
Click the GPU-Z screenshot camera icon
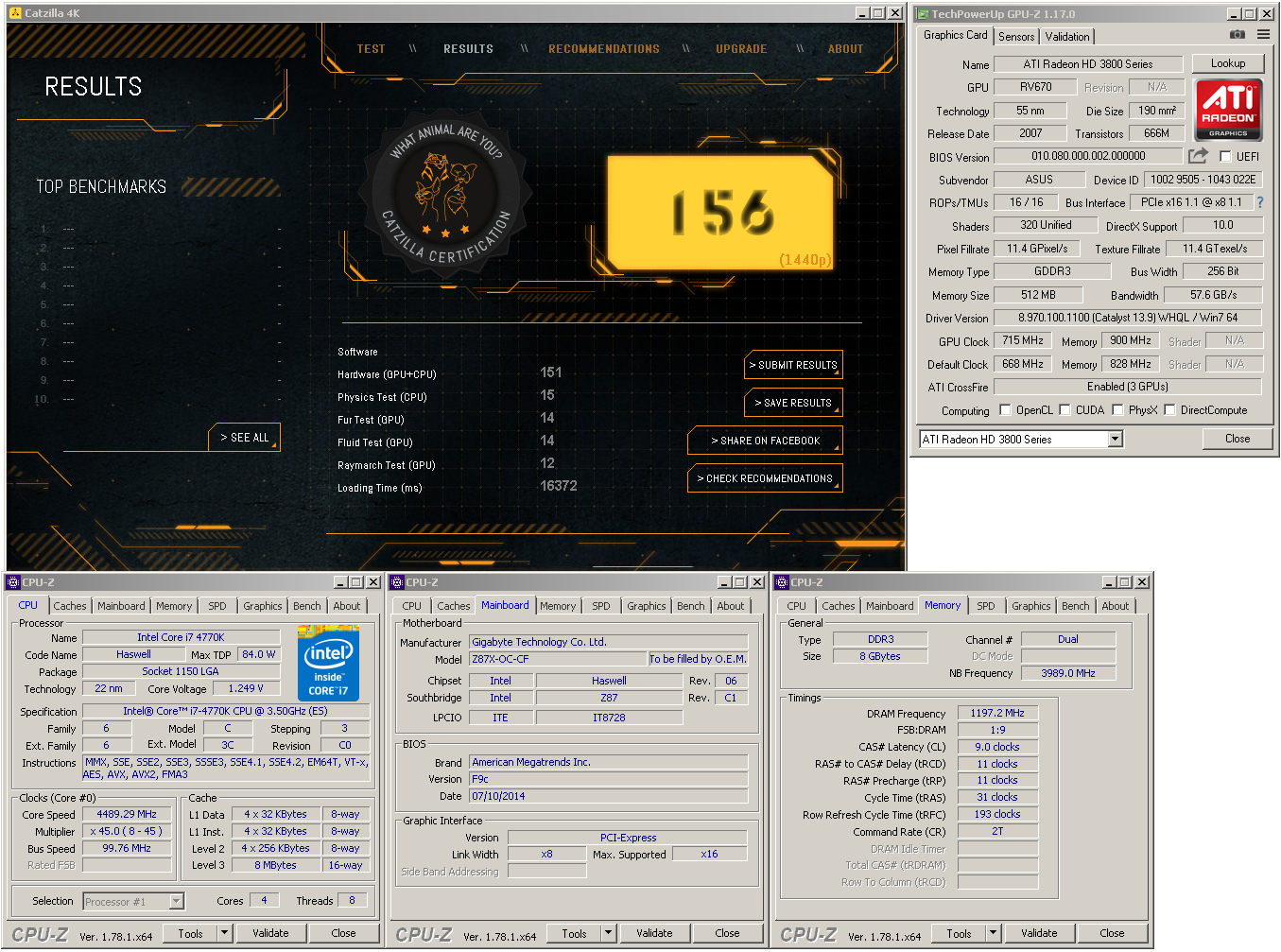tap(1238, 35)
